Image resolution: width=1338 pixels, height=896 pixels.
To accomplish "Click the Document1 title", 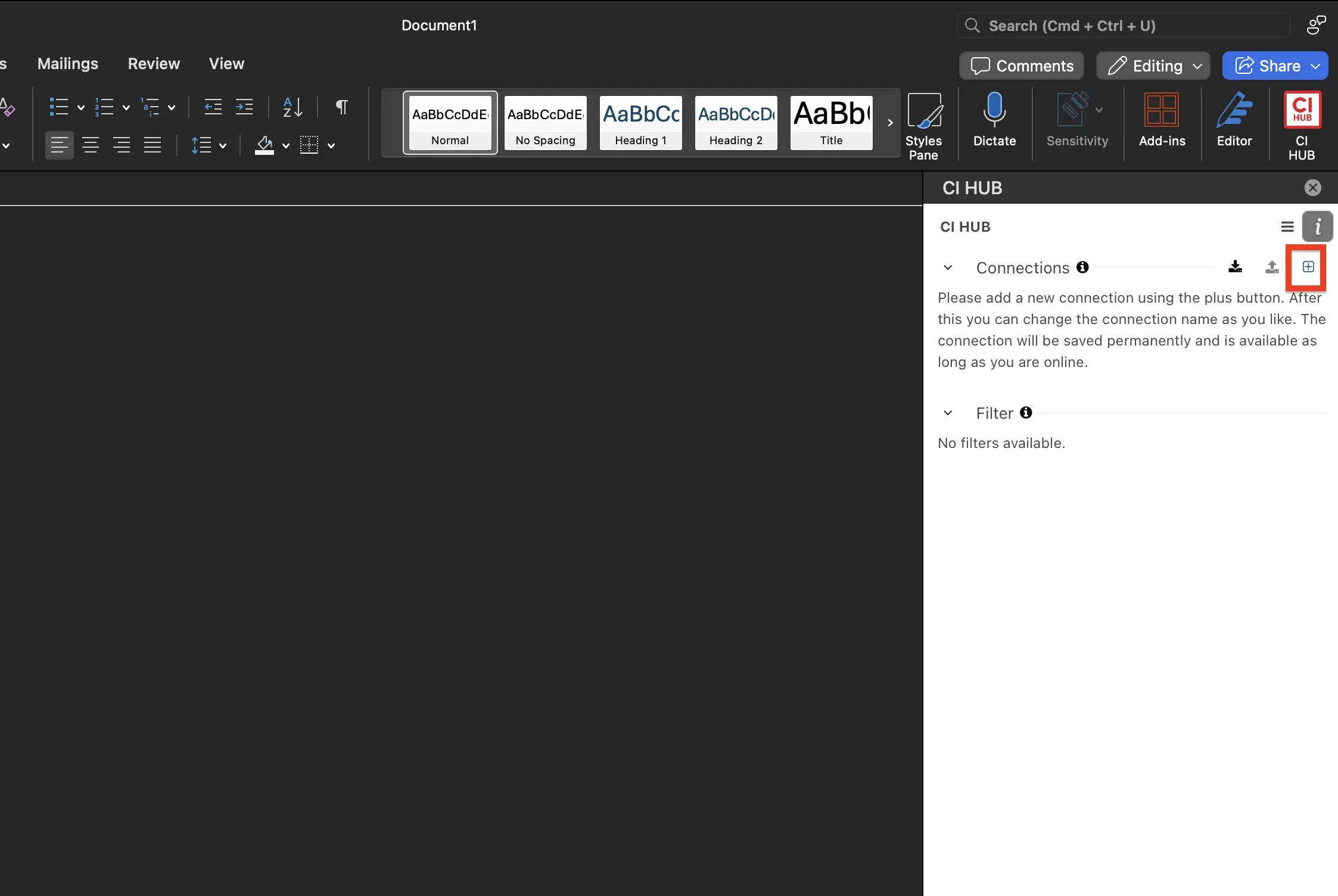I will 439,25.
